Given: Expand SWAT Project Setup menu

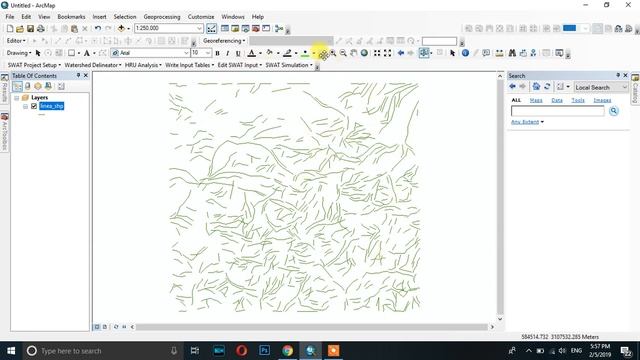Looking at the screenshot, I should pyautogui.click(x=34, y=65).
